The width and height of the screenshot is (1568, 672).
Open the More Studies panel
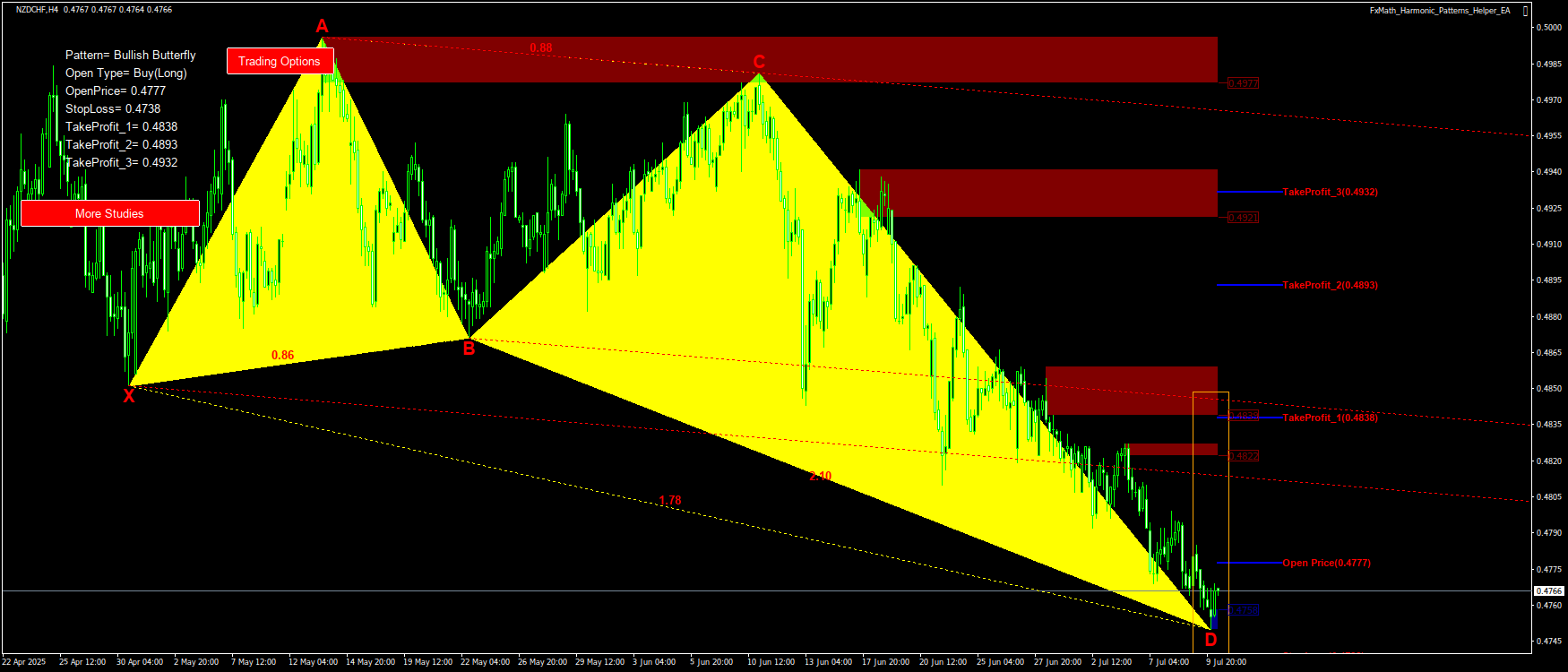tap(109, 213)
